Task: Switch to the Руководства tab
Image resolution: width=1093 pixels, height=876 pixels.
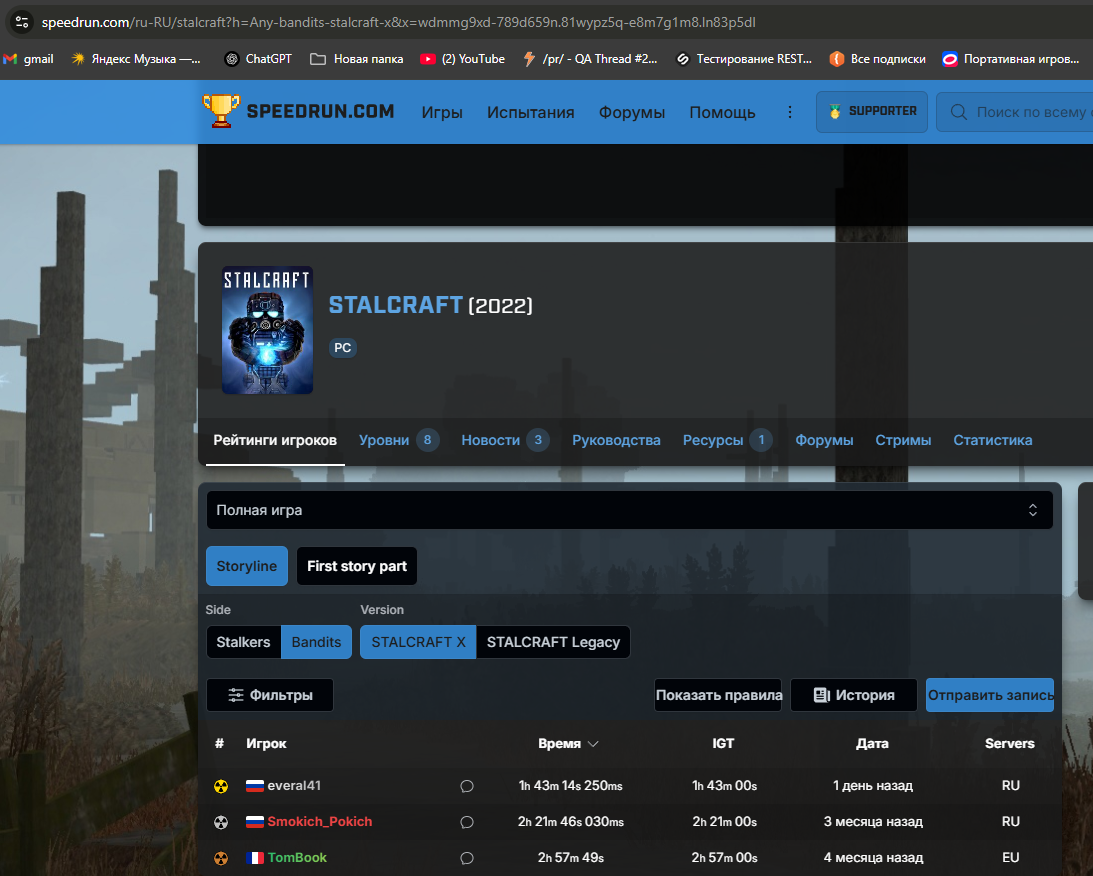Action: click(x=616, y=440)
